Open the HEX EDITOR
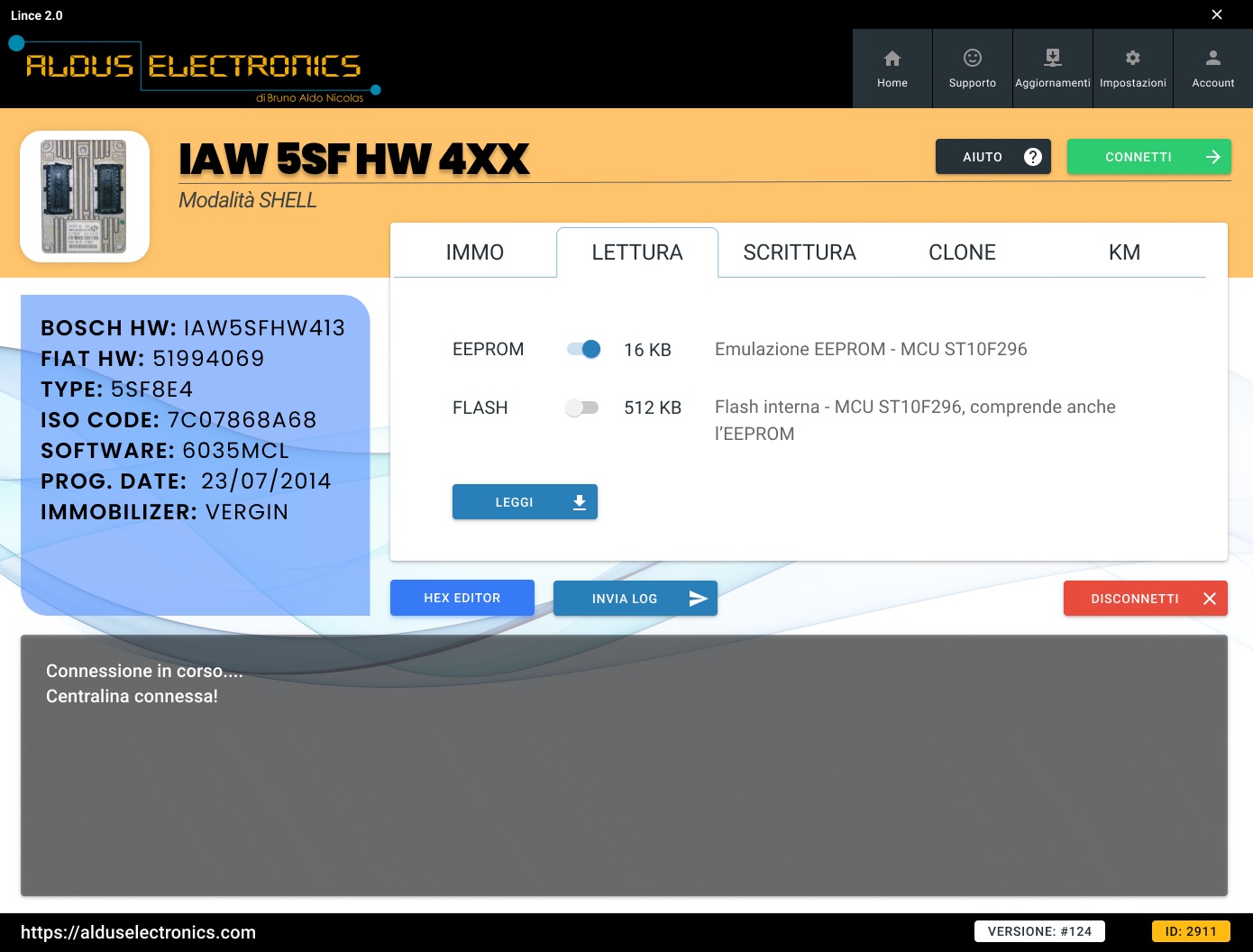The height and width of the screenshot is (952, 1253). point(462,598)
